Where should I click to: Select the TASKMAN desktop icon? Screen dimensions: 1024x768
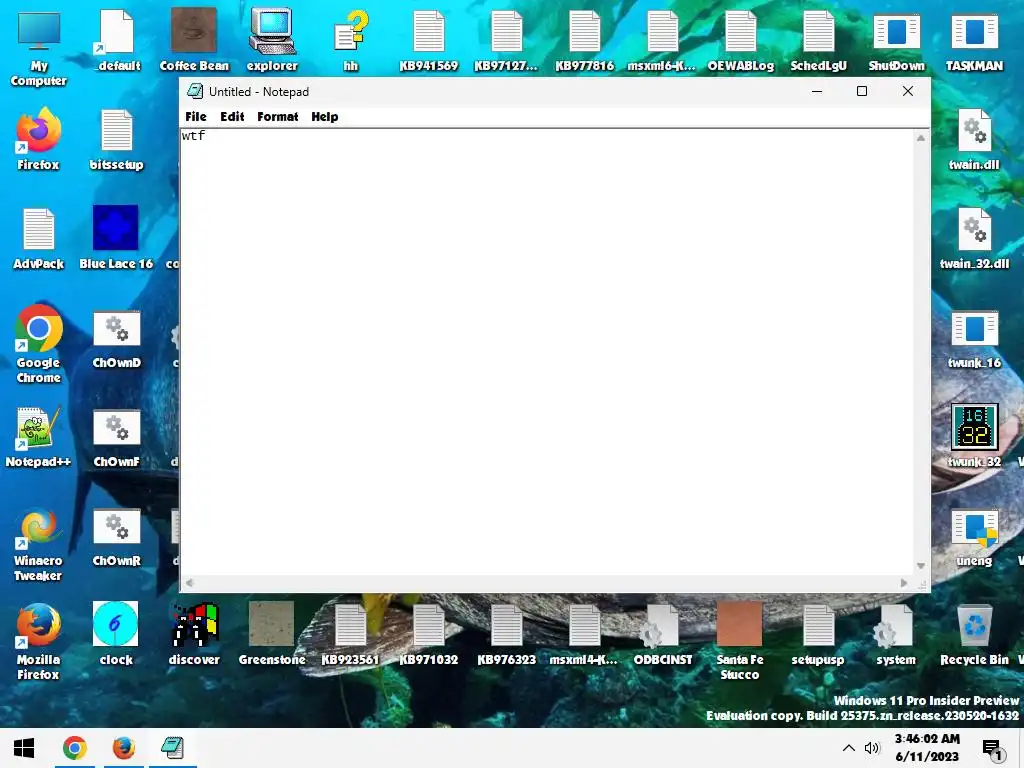coord(974,40)
